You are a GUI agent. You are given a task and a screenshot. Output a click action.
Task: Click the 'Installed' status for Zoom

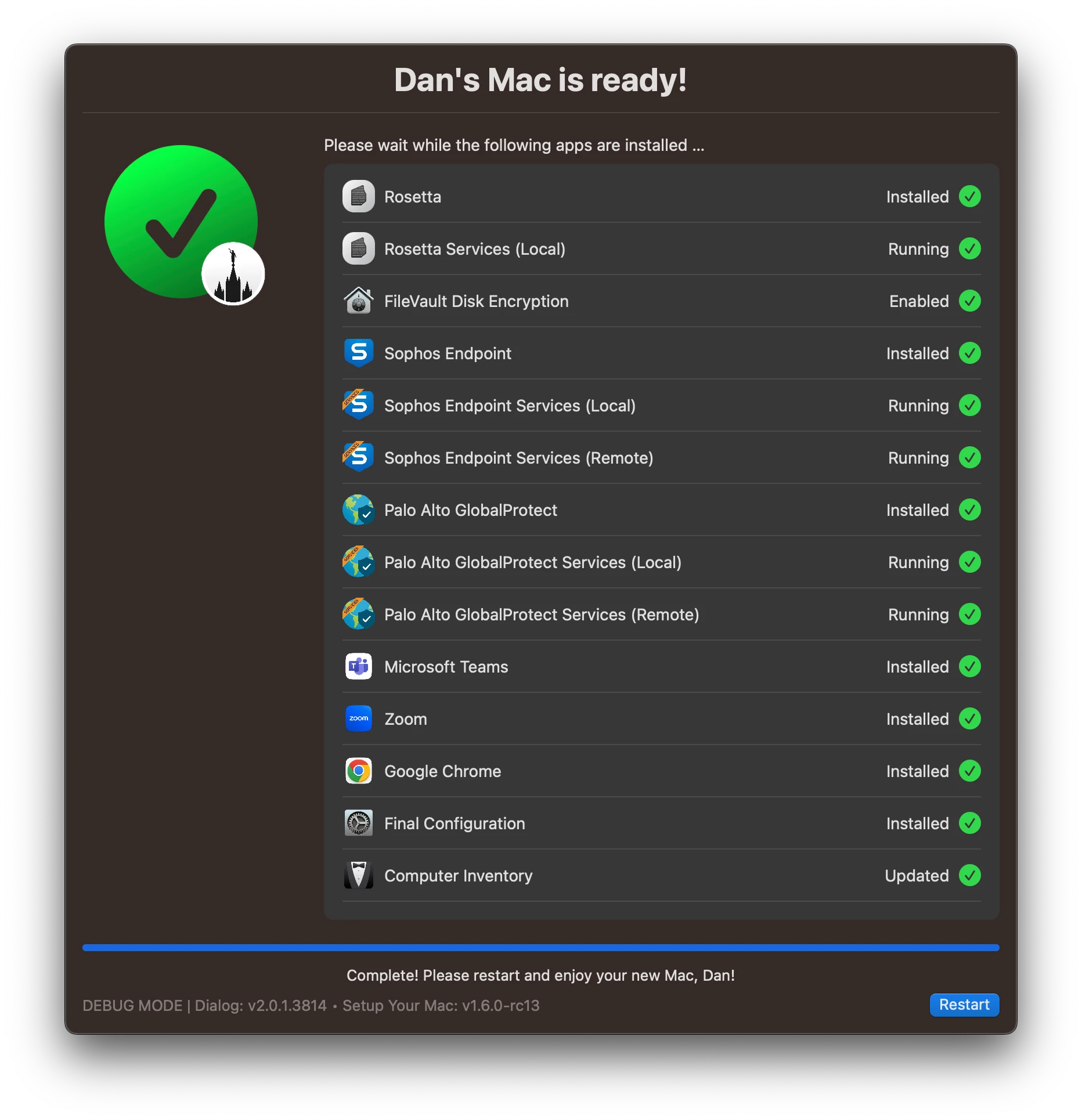[917, 719]
